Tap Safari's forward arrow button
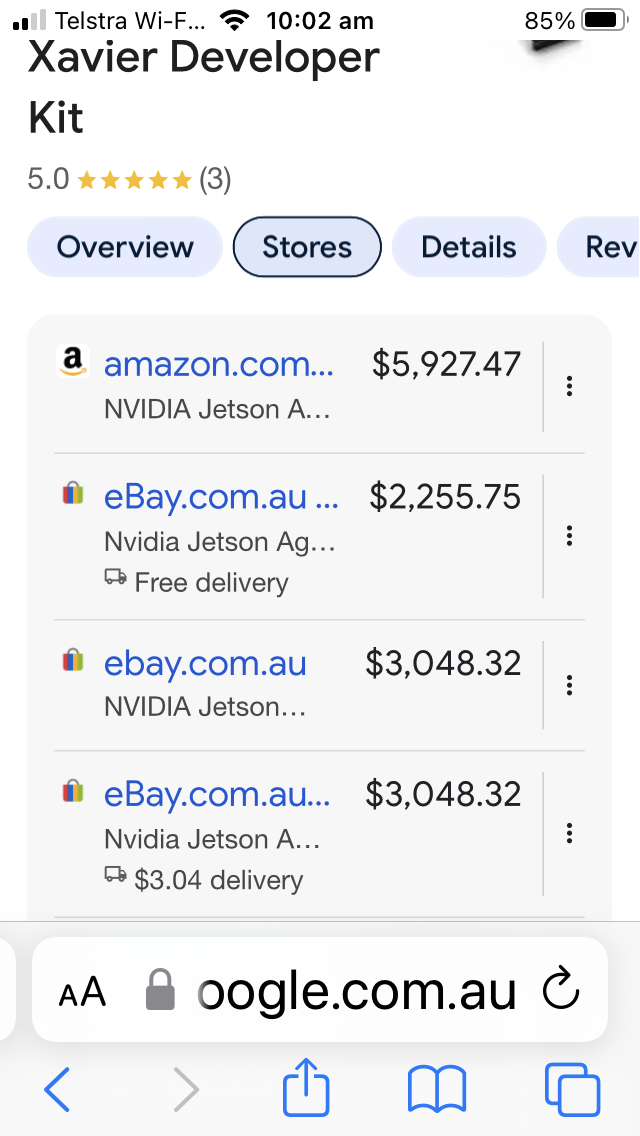Screen dimensions: 640x1136 tap(187, 1088)
